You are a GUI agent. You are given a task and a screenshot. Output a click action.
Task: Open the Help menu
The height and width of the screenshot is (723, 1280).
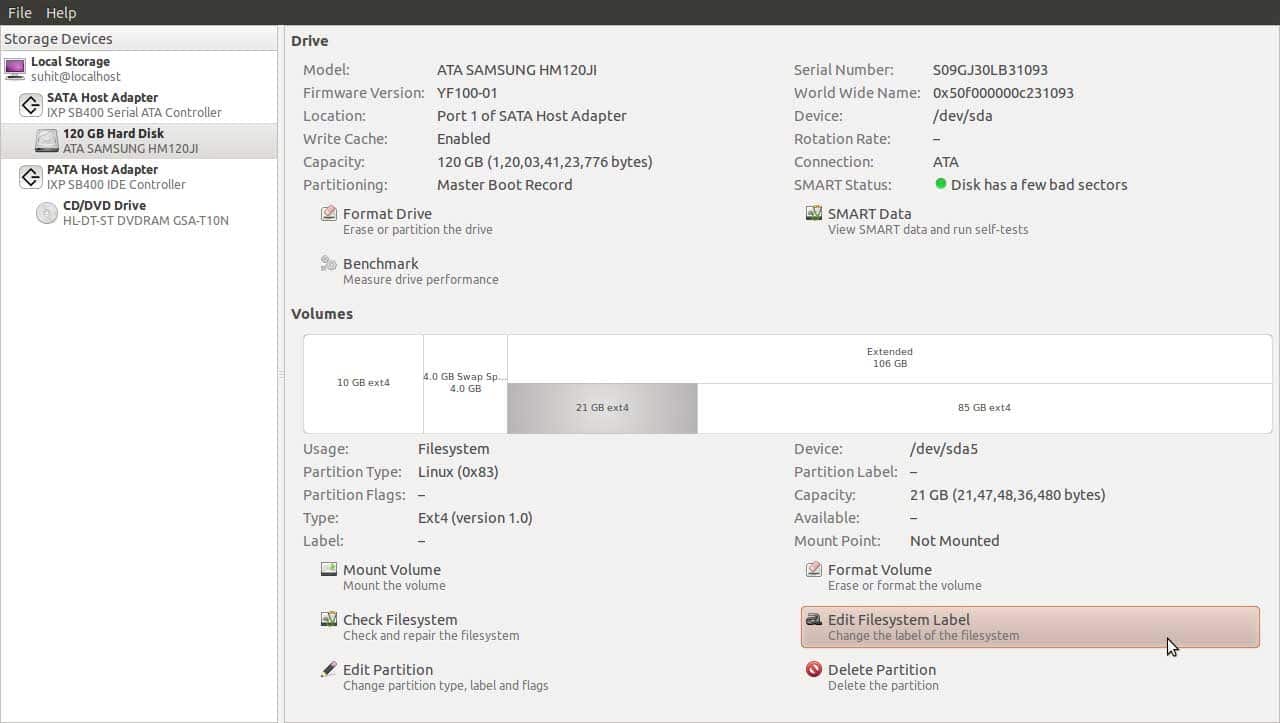coord(61,13)
